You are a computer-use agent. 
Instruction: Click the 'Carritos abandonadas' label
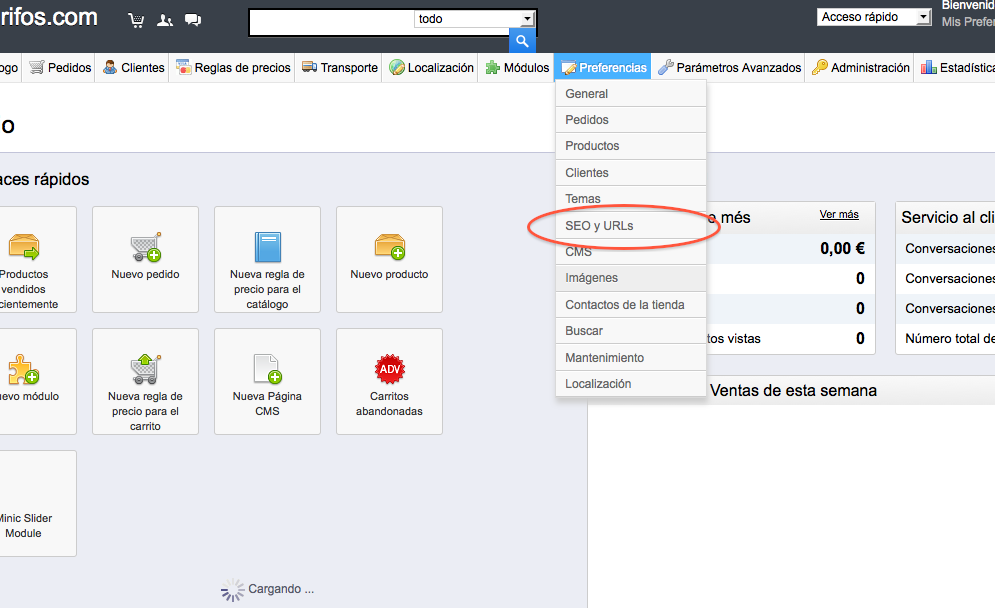pos(389,404)
